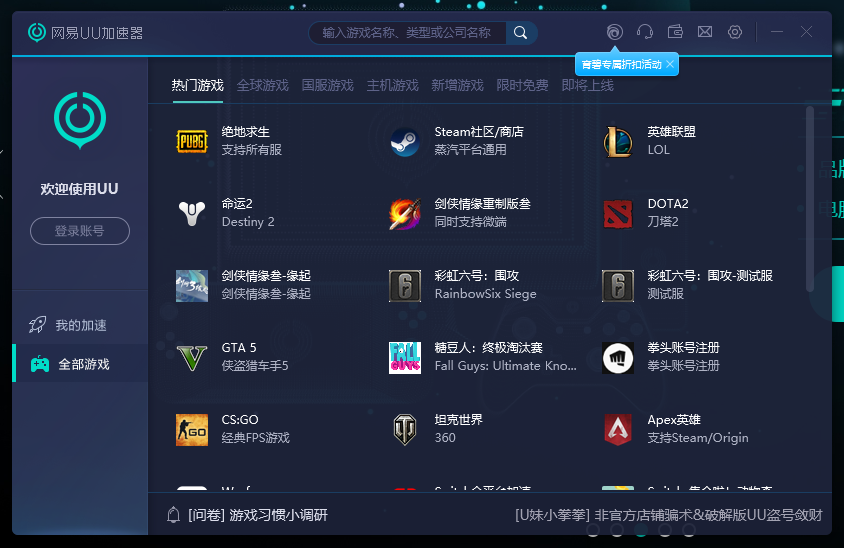This screenshot has height=548, width=844.
Task: Switch to the 热门游戏 tab
Action: pyautogui.click(x=198, y=85)
